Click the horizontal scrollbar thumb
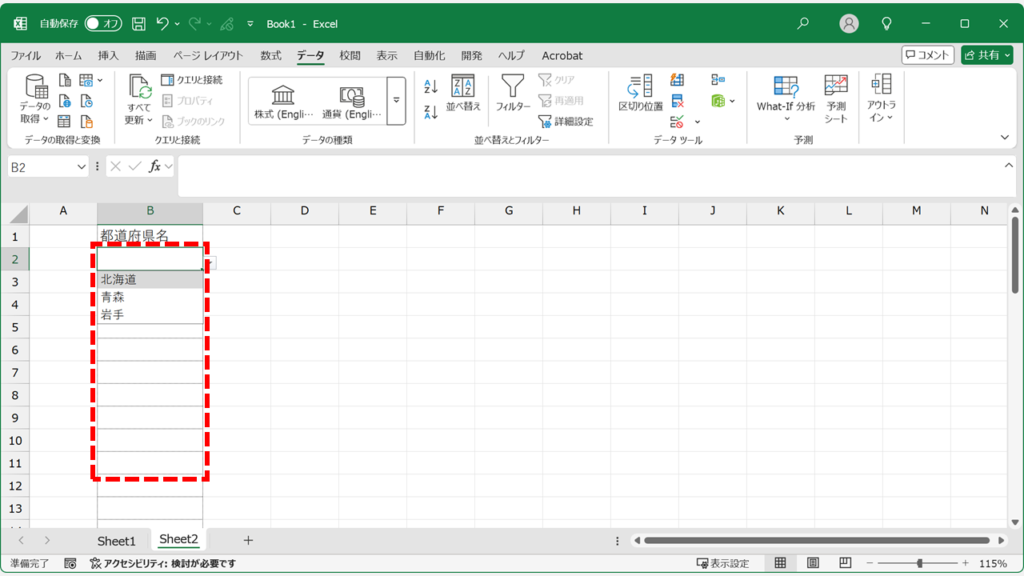The width and height of the screenshot is (1024, 576). coord(816,540)
